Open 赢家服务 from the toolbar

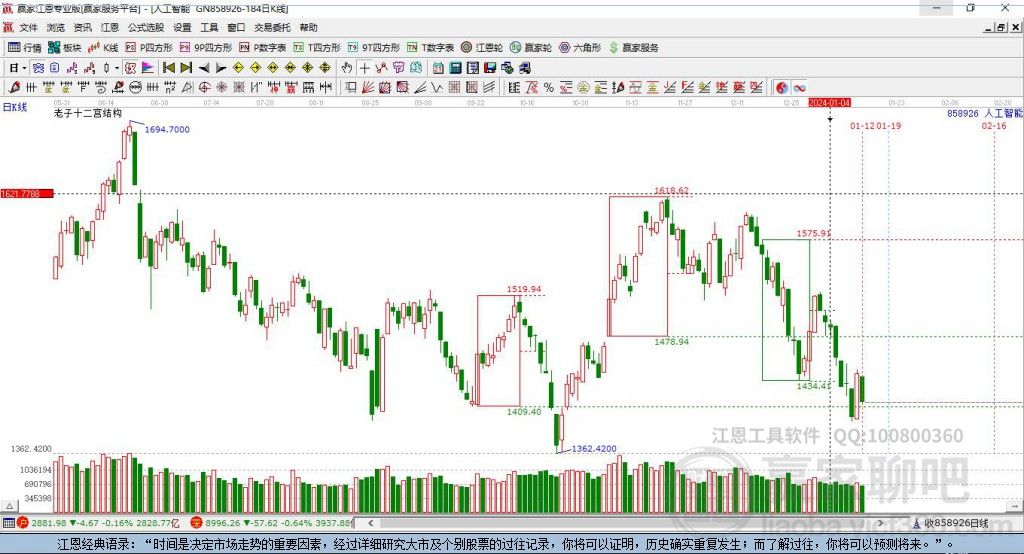[x=632, y=47]
